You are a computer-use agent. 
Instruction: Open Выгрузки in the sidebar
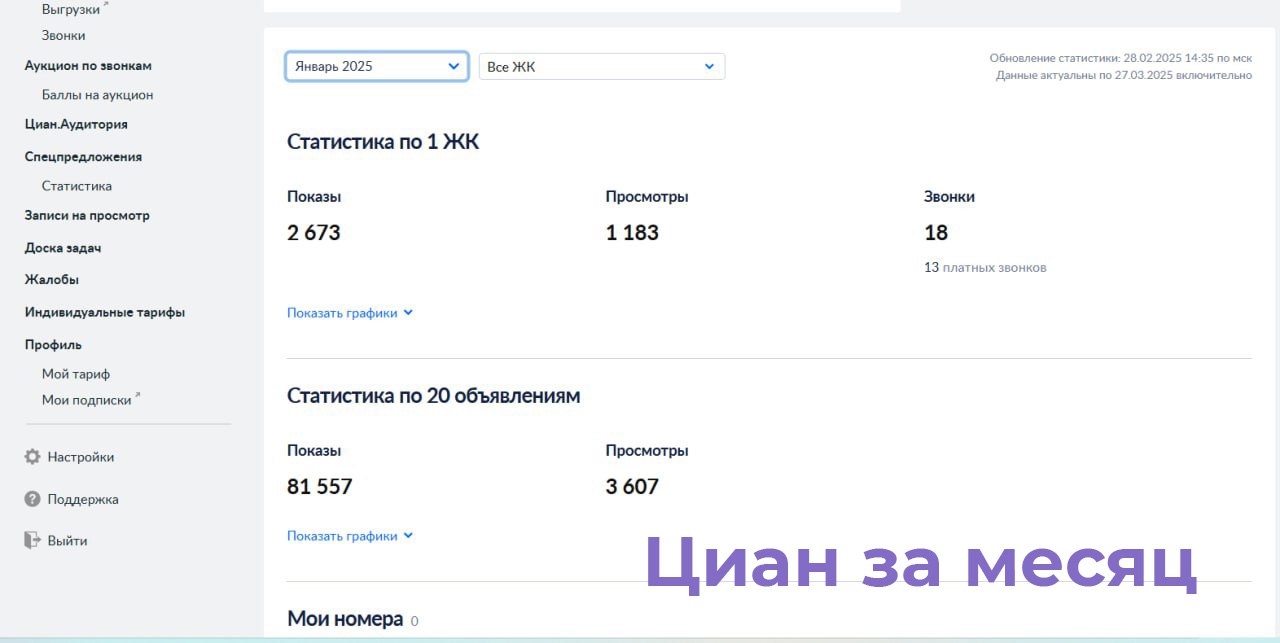click(x=71, y=9)
